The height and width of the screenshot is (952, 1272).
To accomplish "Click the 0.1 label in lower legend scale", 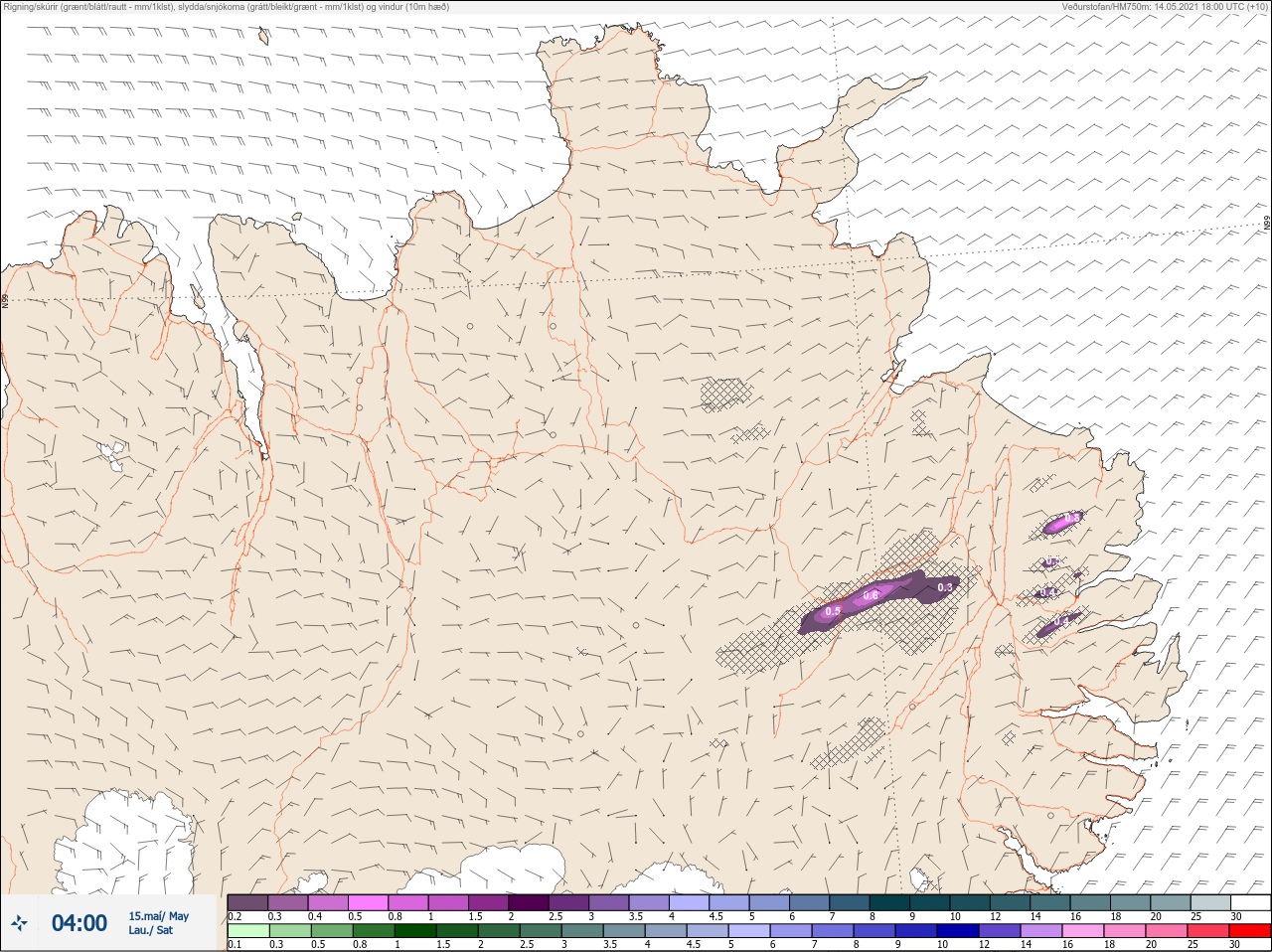I will (x=235, y=945).
